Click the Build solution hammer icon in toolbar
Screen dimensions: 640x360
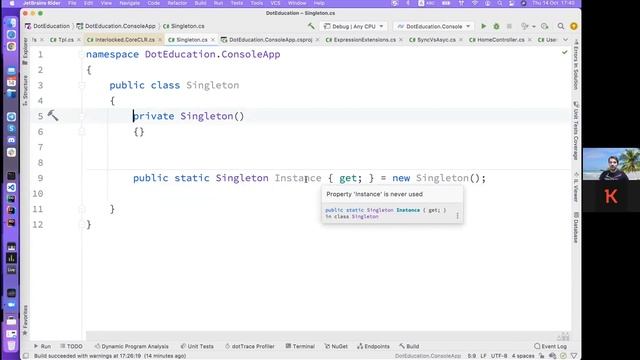[311, 26]
